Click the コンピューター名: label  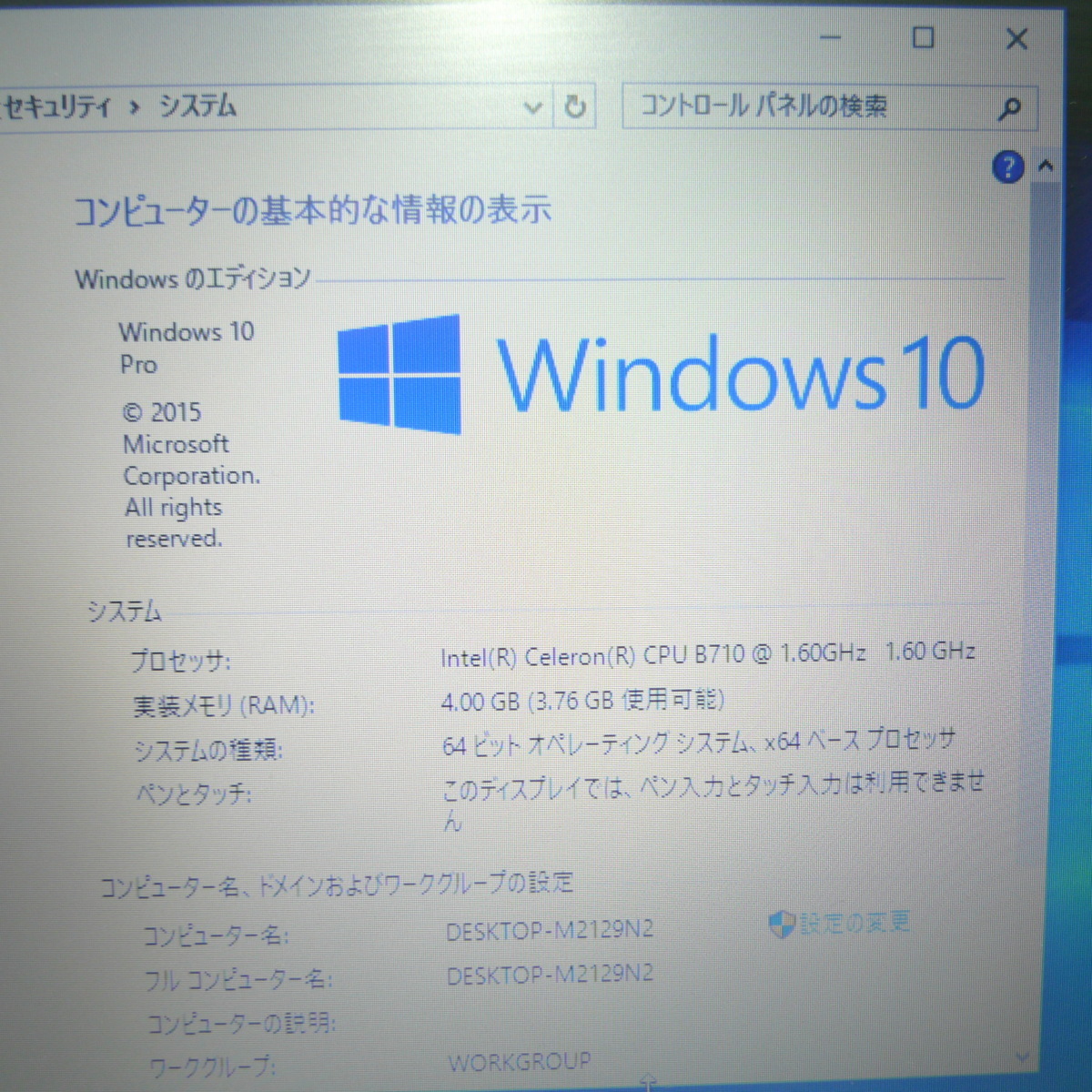[217, 935]
